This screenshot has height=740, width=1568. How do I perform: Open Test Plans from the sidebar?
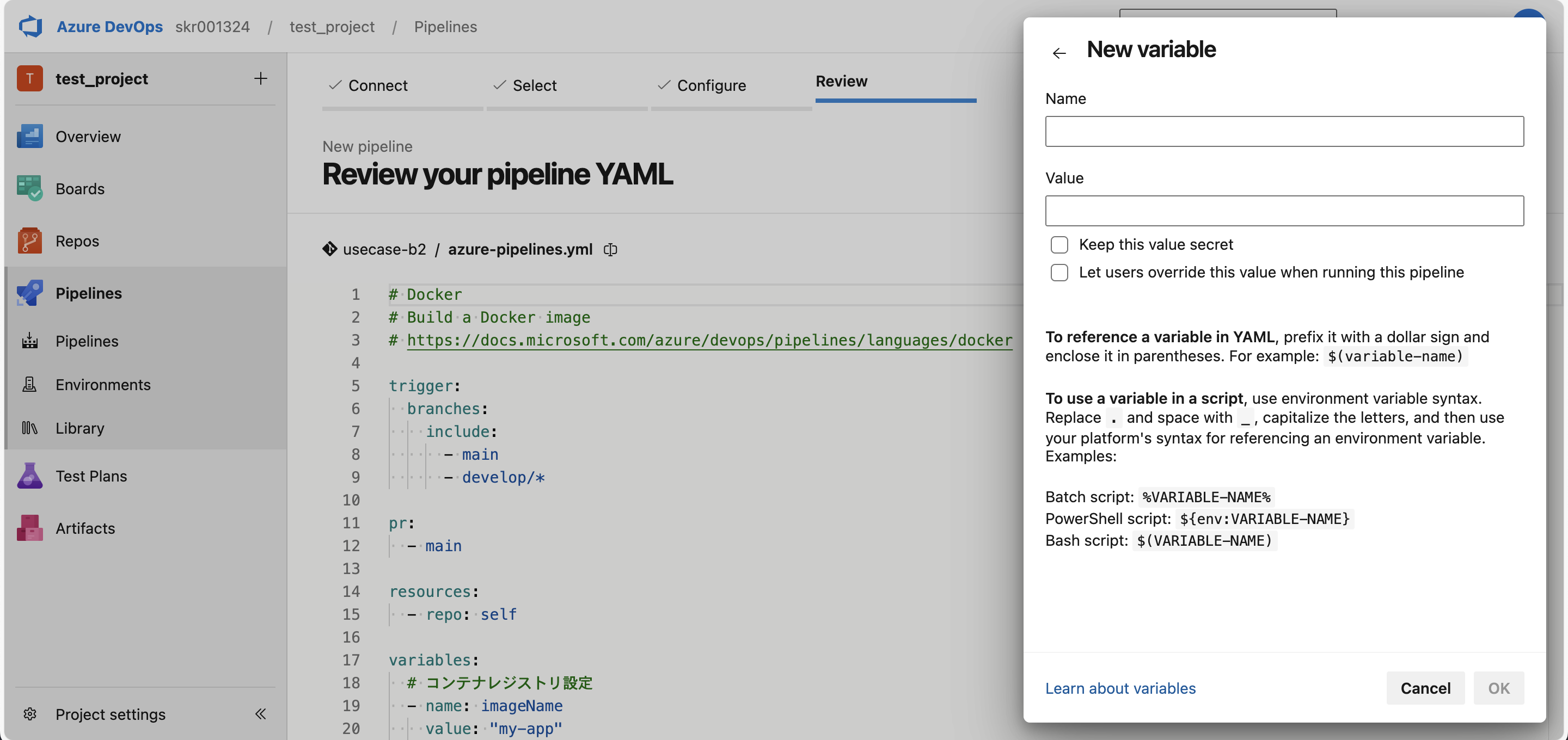pyautogui.click(x=91, y=475)
